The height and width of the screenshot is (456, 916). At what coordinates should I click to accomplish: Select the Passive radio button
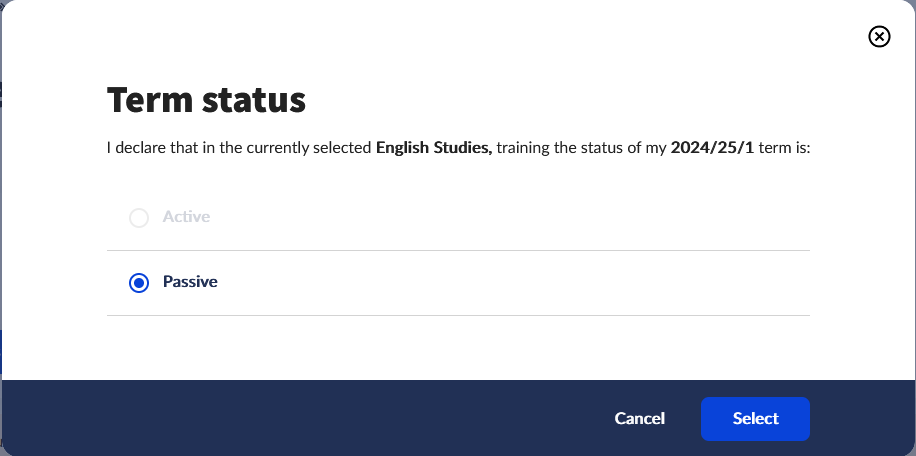139,283
